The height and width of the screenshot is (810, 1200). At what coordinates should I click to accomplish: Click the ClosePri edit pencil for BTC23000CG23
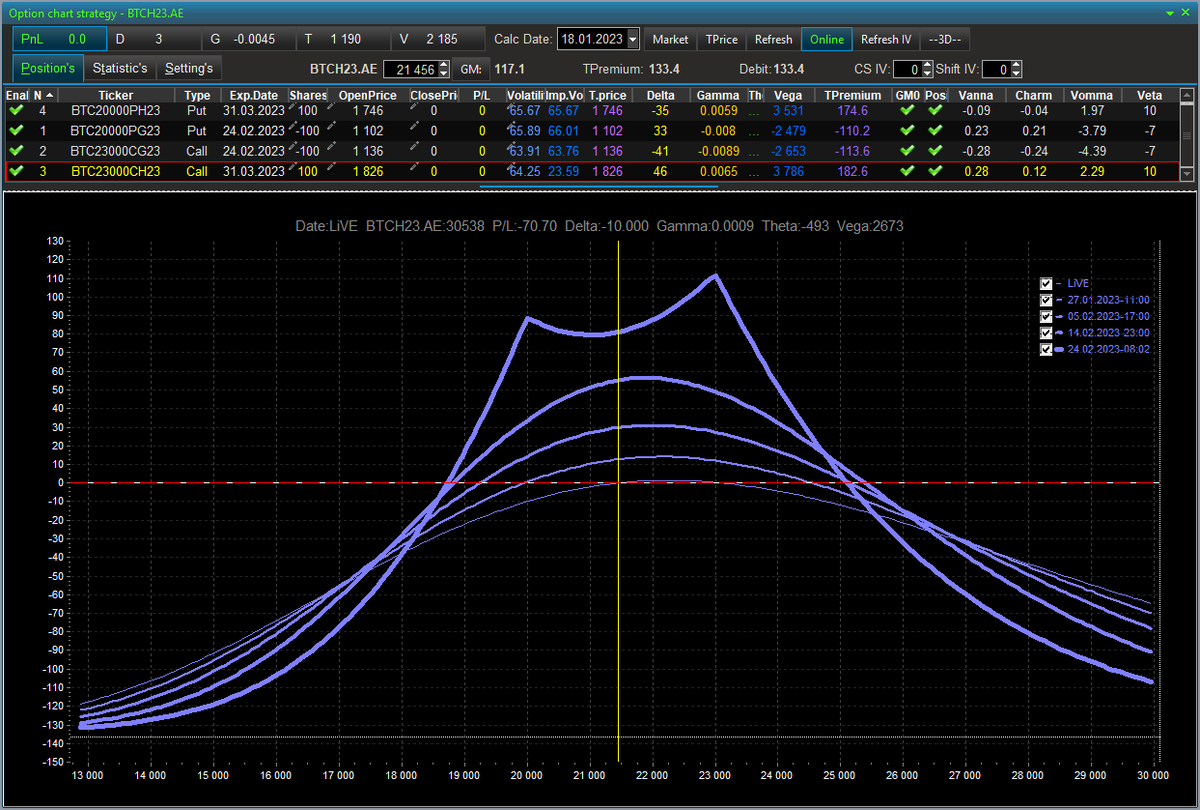[414, 146]
